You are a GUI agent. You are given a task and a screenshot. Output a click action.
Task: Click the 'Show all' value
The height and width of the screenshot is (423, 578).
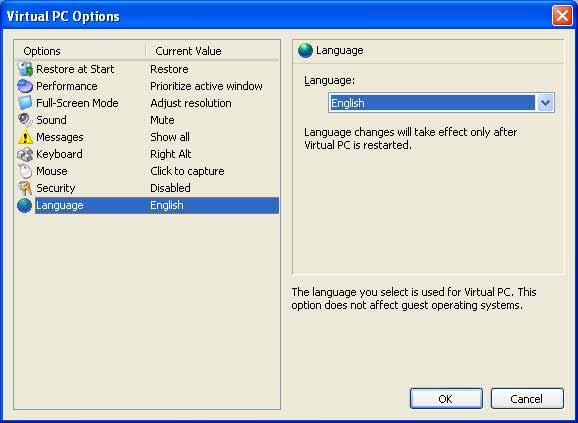coord(170,137)
